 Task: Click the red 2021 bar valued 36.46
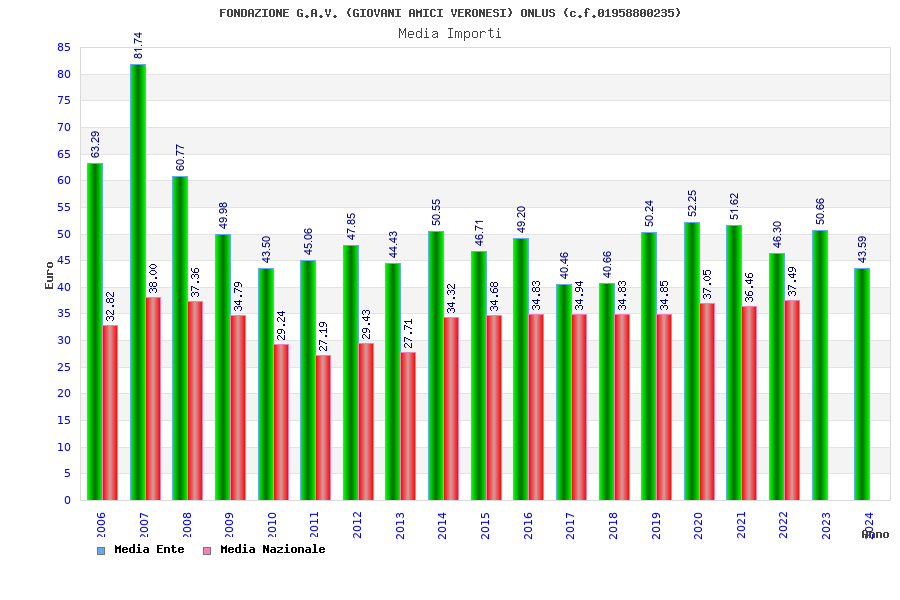click(749, 403)
